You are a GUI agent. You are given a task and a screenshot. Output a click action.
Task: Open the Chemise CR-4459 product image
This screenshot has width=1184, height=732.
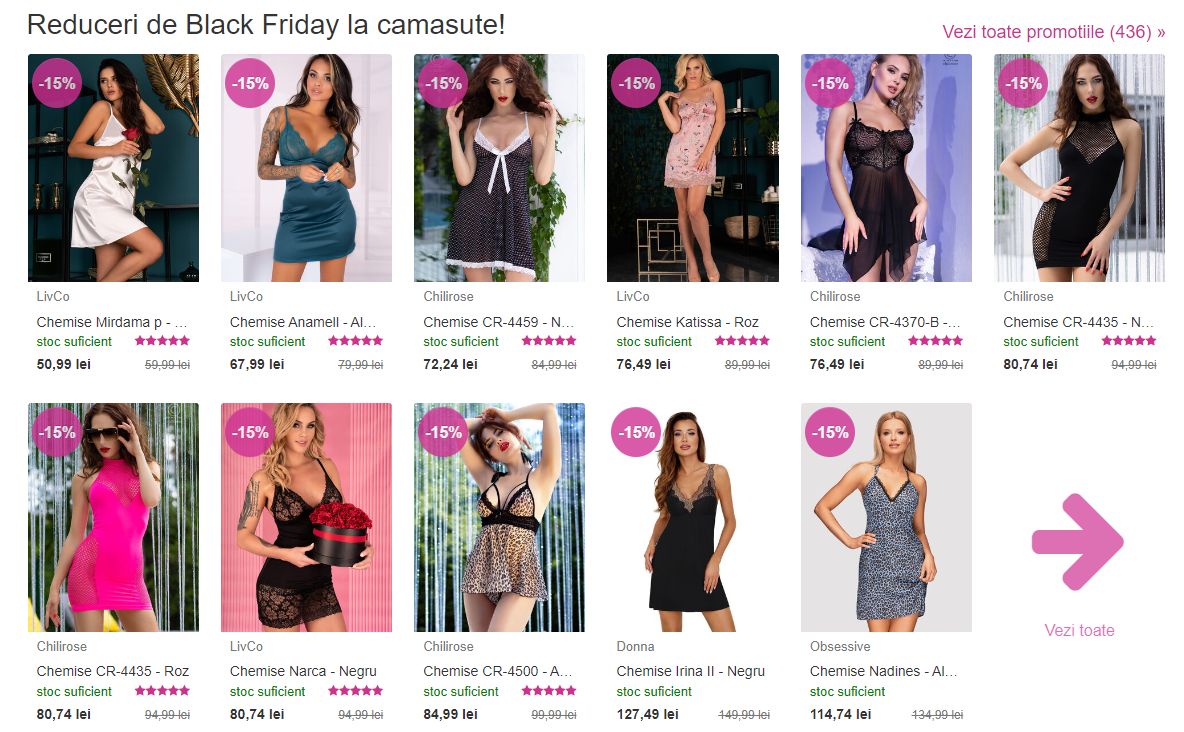point(499,168)
